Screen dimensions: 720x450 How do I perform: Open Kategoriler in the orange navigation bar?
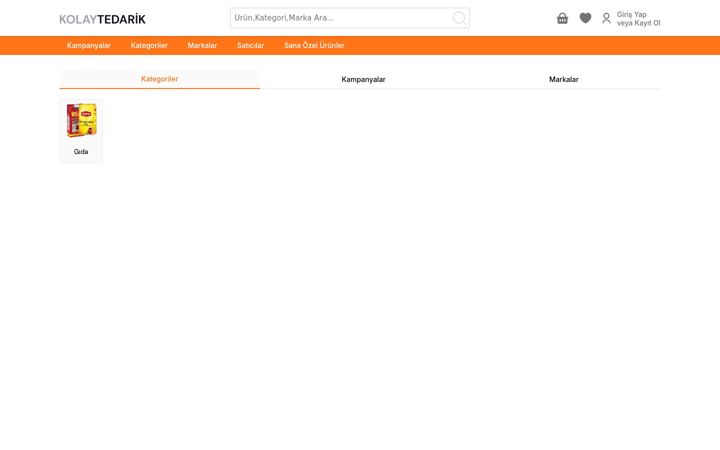pyautogui.click(x=149, y=45)
